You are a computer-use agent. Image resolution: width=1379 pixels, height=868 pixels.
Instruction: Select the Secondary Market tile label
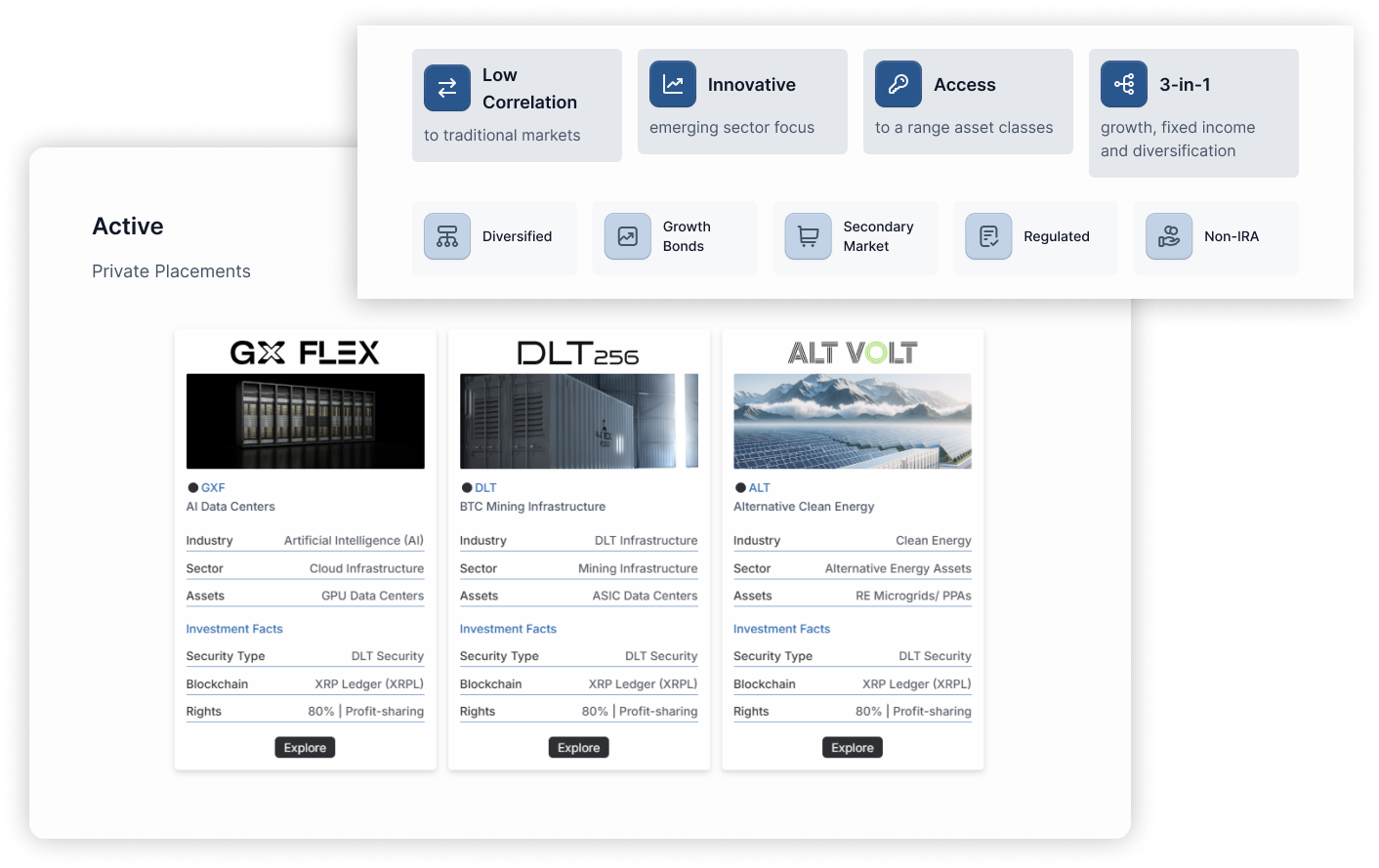click(878, 236)
